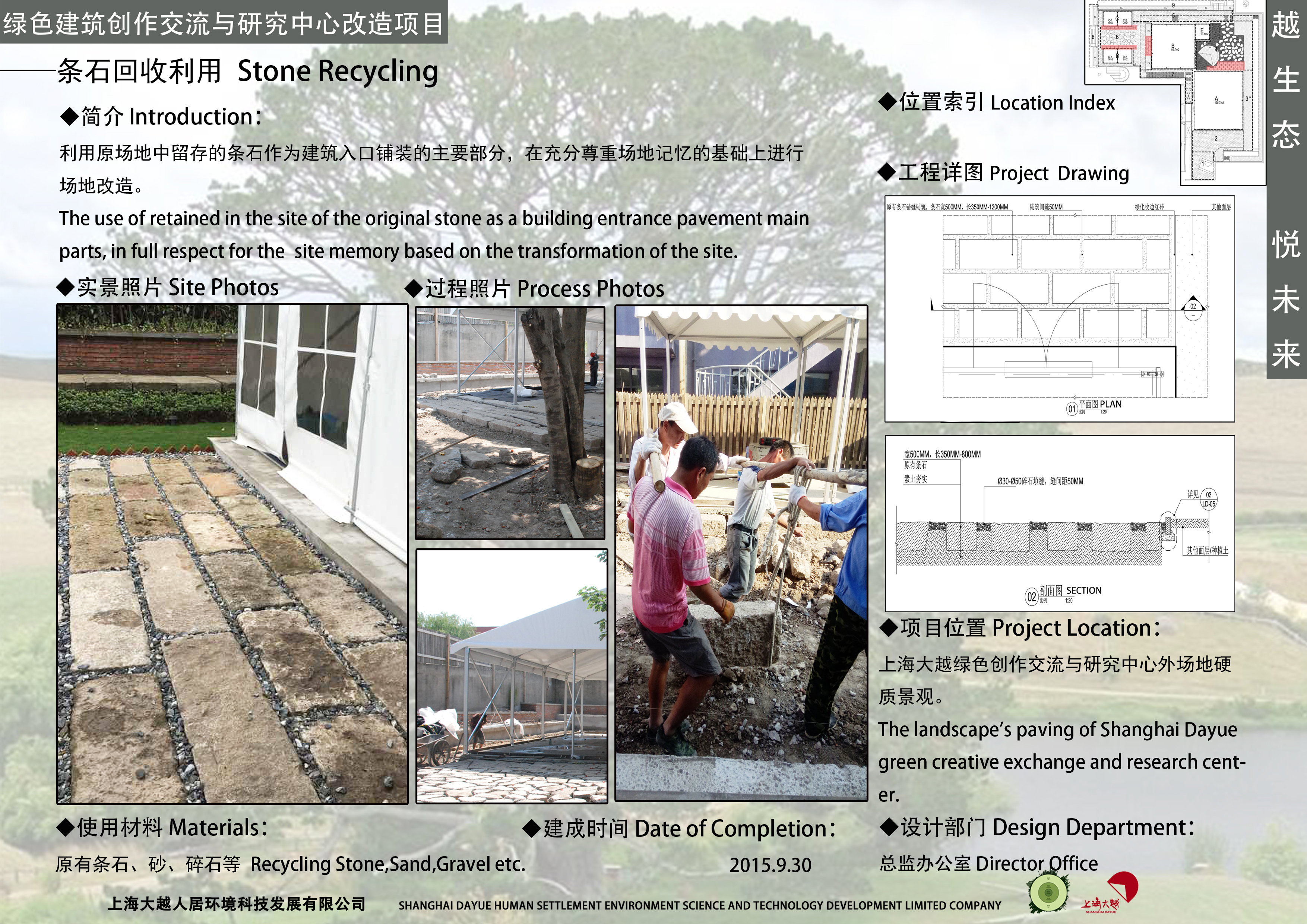The image size is (1307, 924).
Task: Open the 剖面图 SECTION drawing
Action: [1059, 523]
